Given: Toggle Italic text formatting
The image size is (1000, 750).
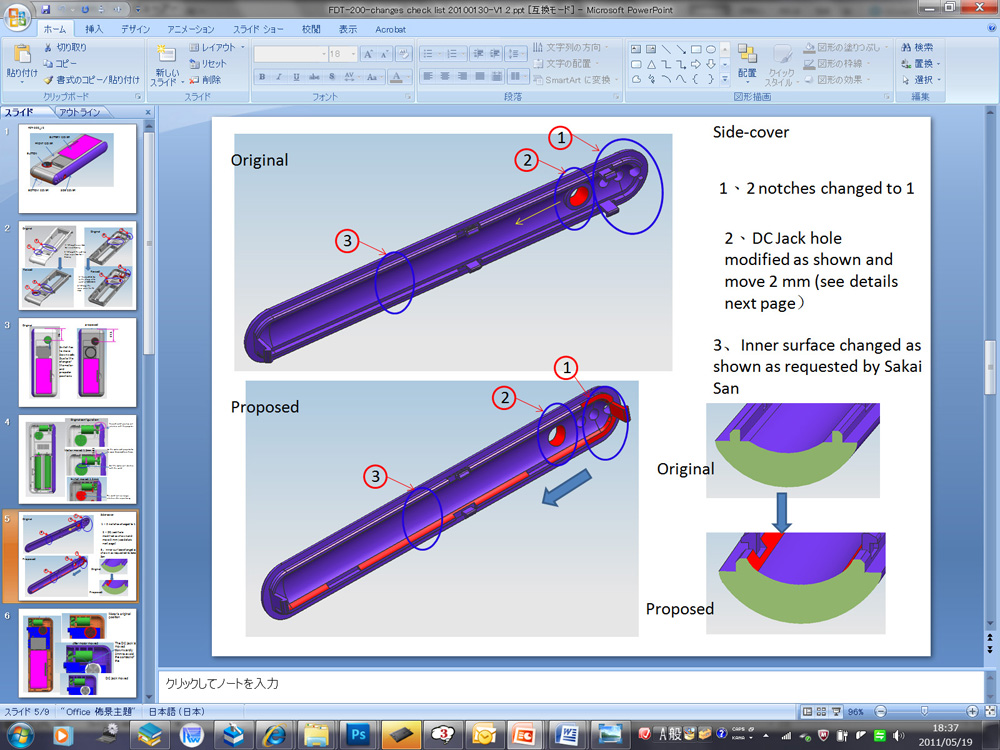Looking at the screenshot, I should coord(279,77).
